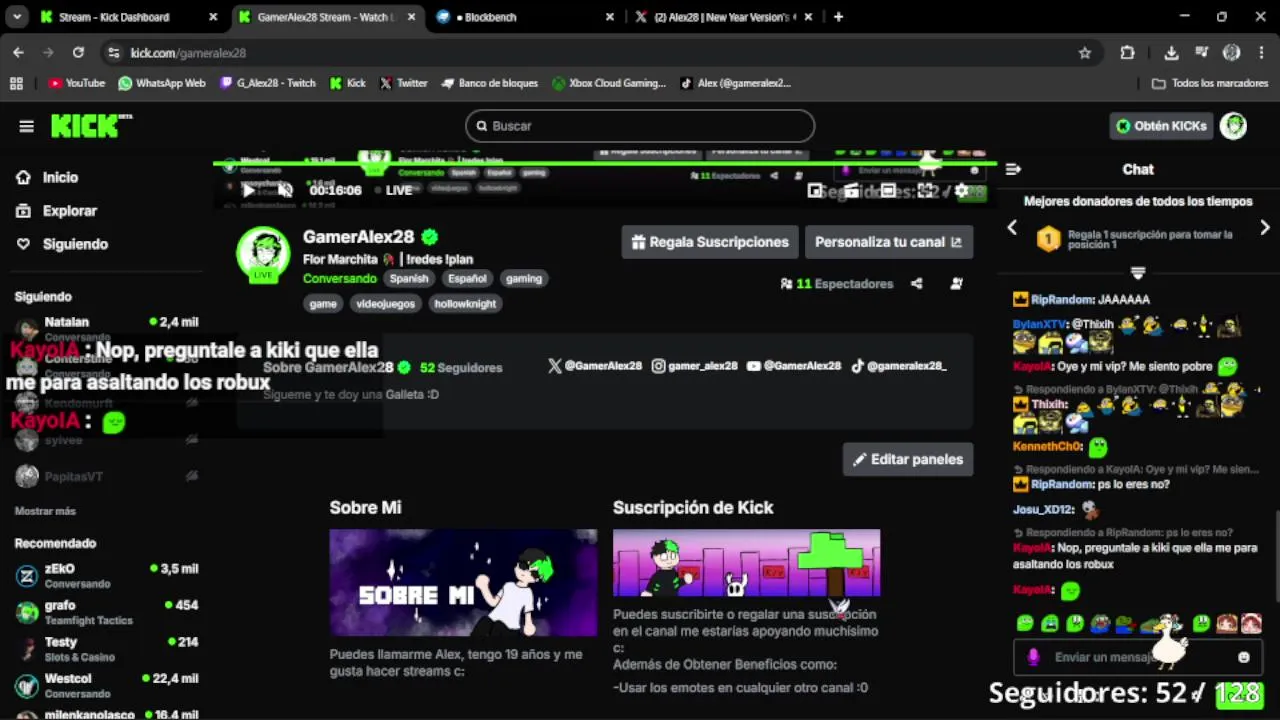Viewport: 1280px width, 720px height.
Task: Open Xbox Cloud Gaming bookmark
Action: [609, 83]
